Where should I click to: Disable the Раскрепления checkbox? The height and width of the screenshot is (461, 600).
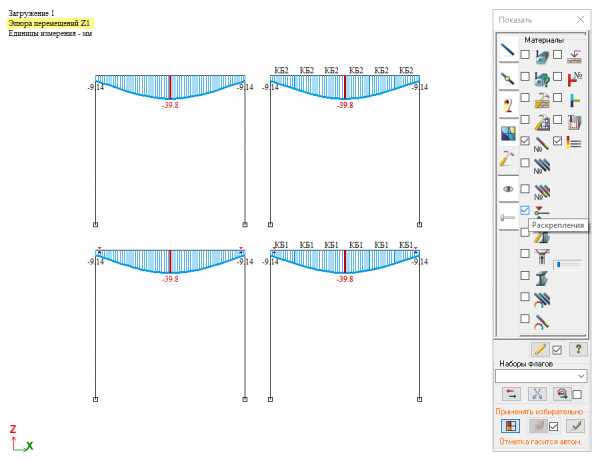coord(525,210)
